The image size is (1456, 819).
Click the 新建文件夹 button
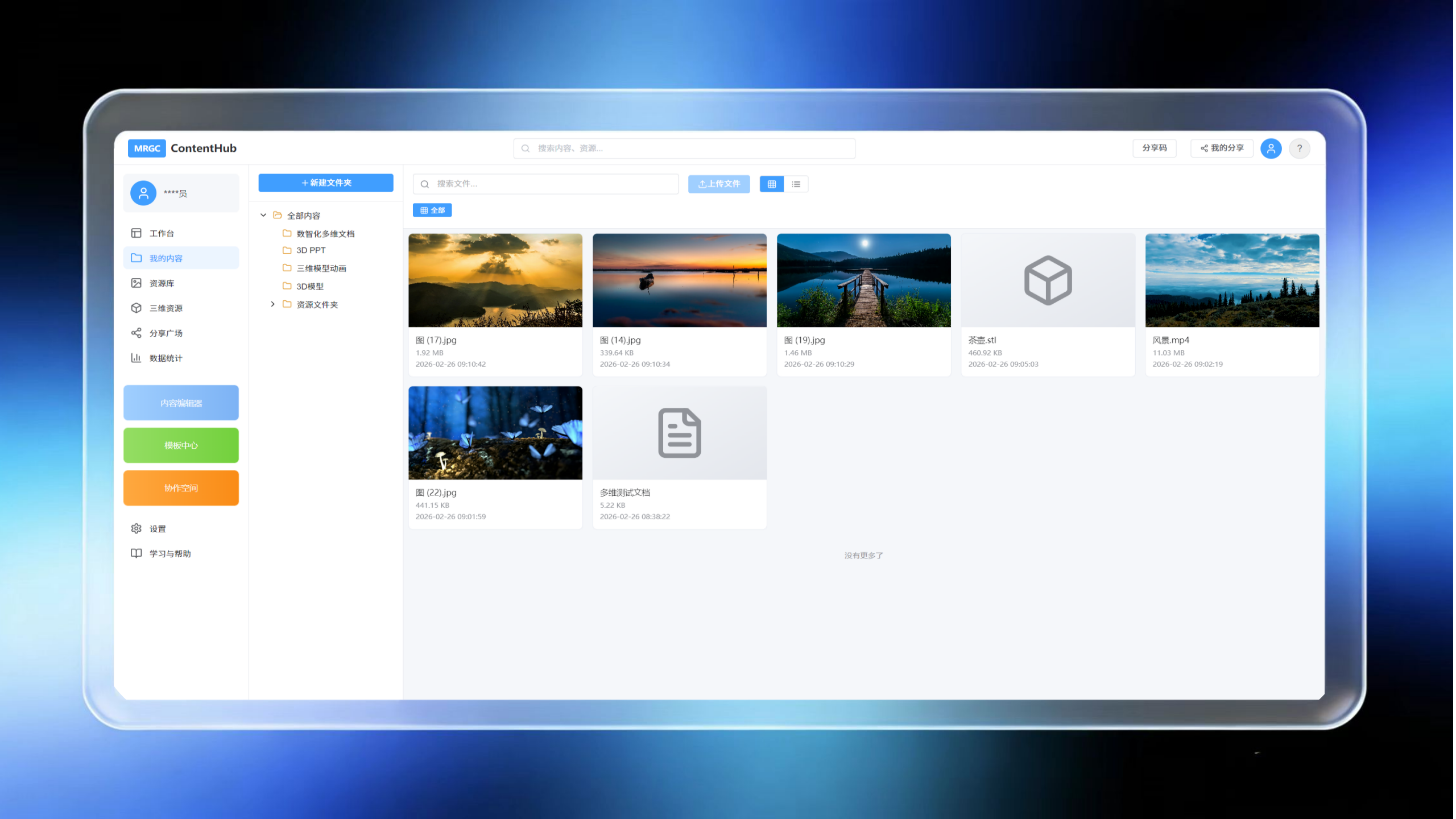coord(326,183)
